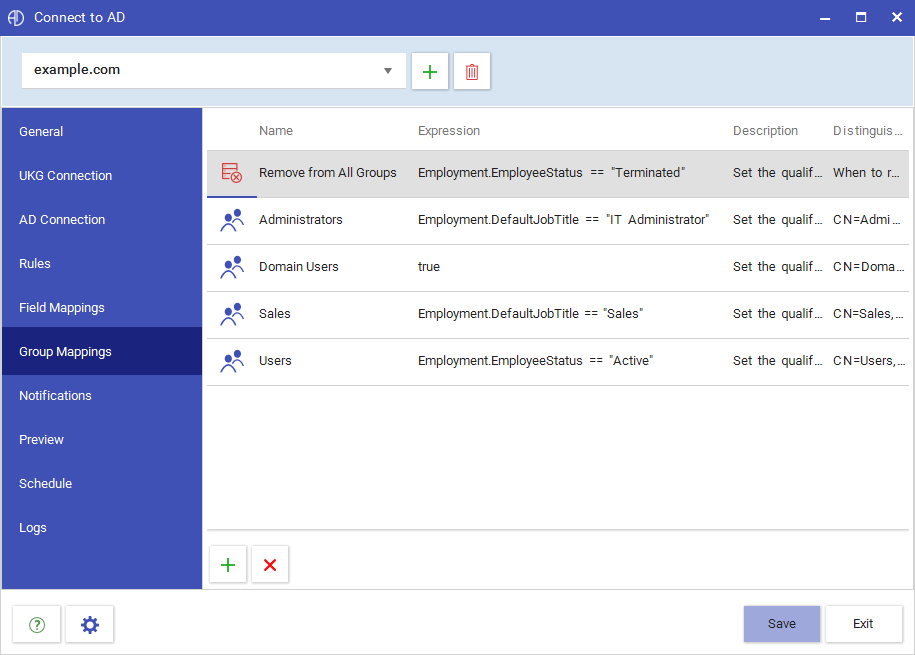Click the red trash delete domain icon

[x=472, y=71]
